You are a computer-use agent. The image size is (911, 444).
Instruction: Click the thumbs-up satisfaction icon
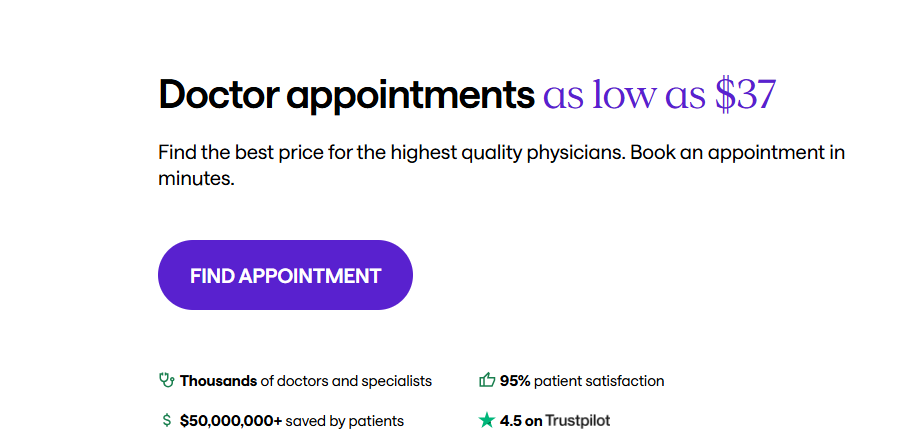(x=486, y=381)
